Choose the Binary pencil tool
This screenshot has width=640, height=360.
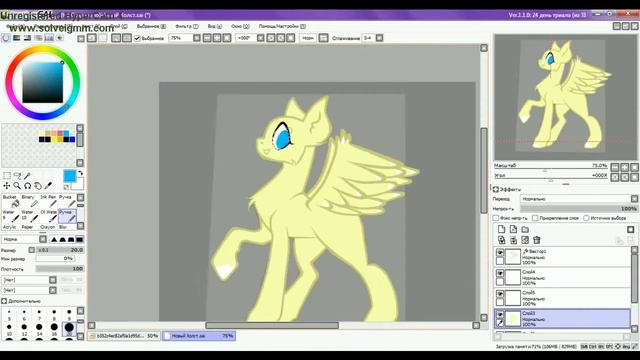(x=29, y=201)
